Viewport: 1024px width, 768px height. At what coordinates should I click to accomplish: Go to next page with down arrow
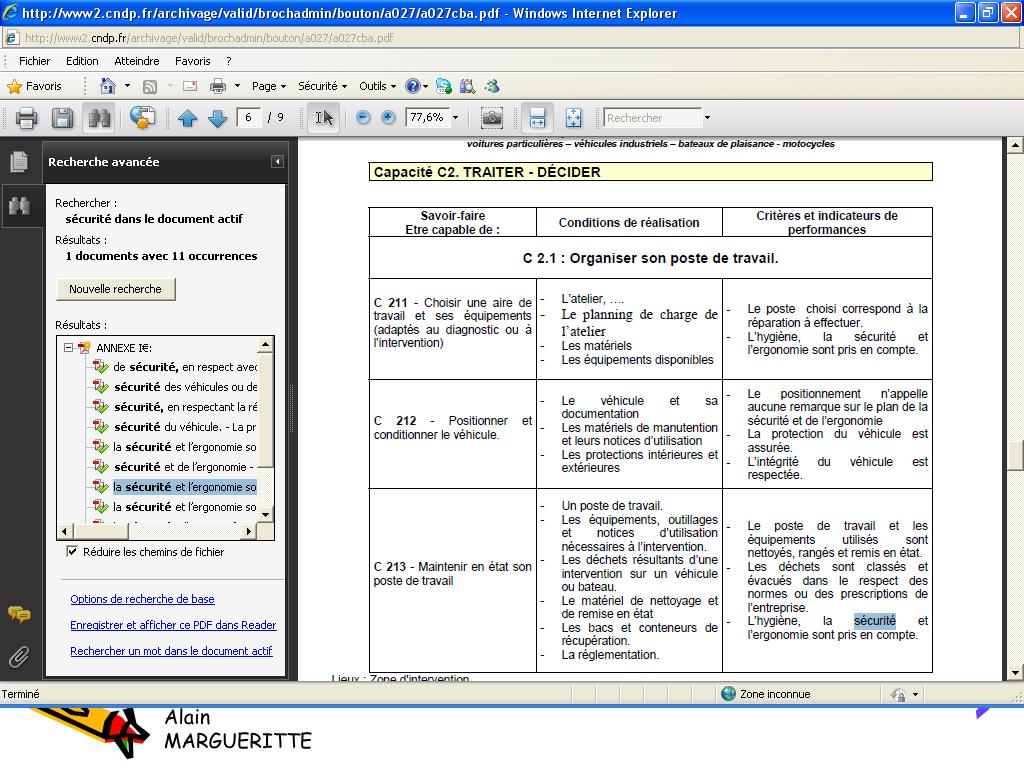point(217,118)
